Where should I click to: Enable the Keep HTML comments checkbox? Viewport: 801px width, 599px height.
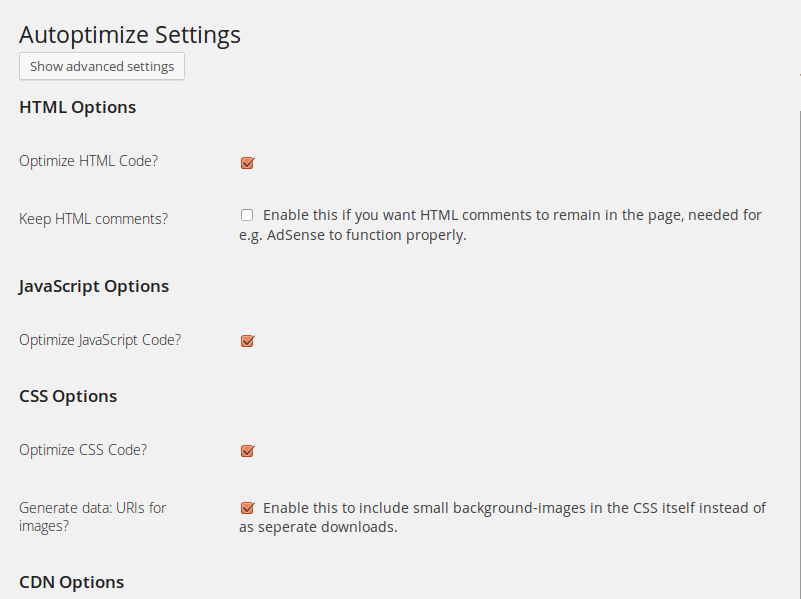coord(247,215)
